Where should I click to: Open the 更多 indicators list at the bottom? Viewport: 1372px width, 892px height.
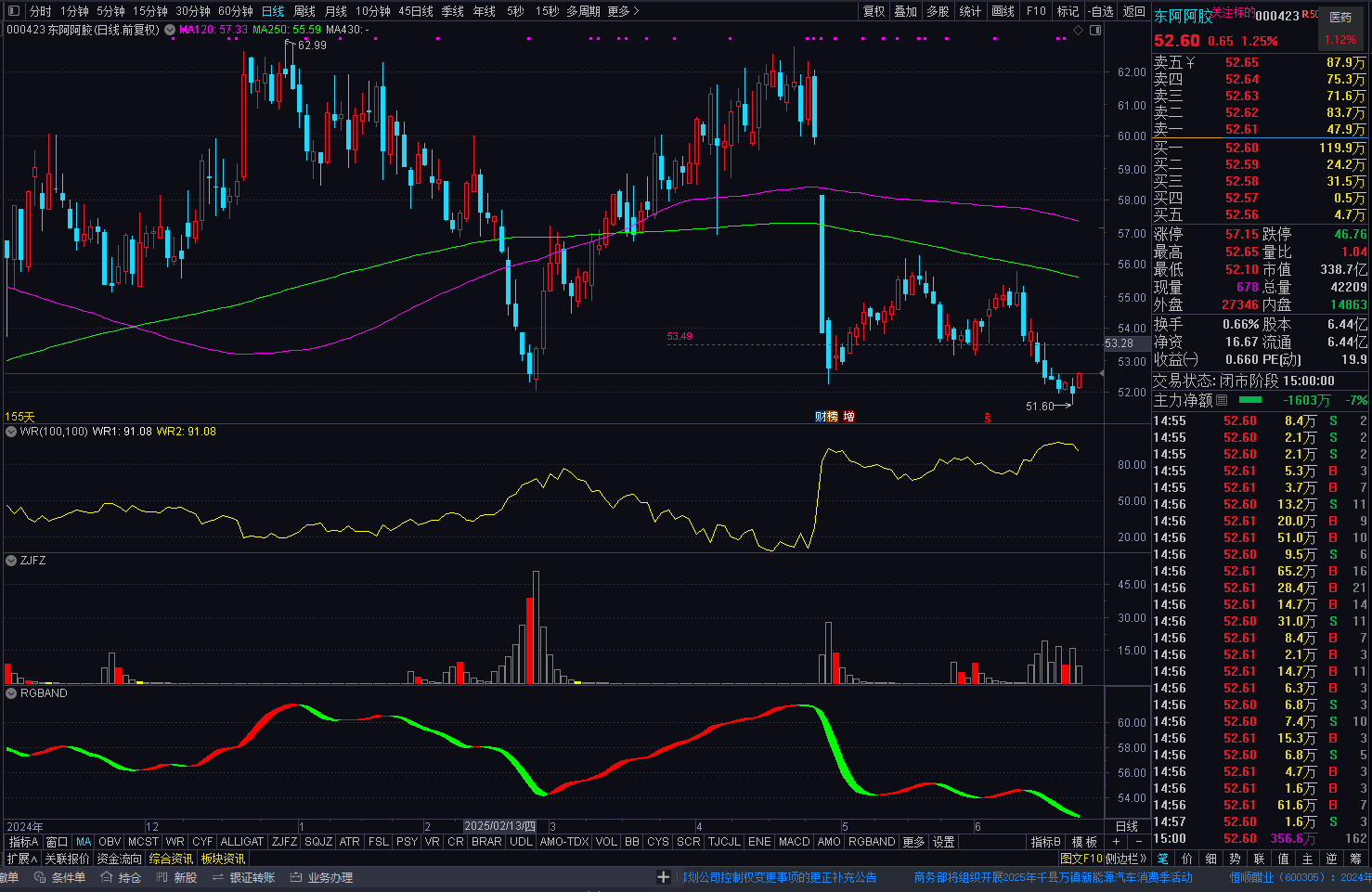point(914,842)
